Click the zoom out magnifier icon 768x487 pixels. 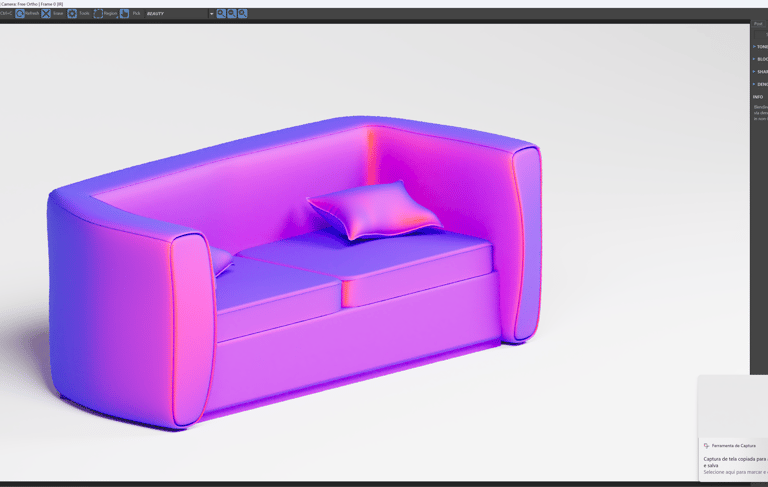pos(232,14)
